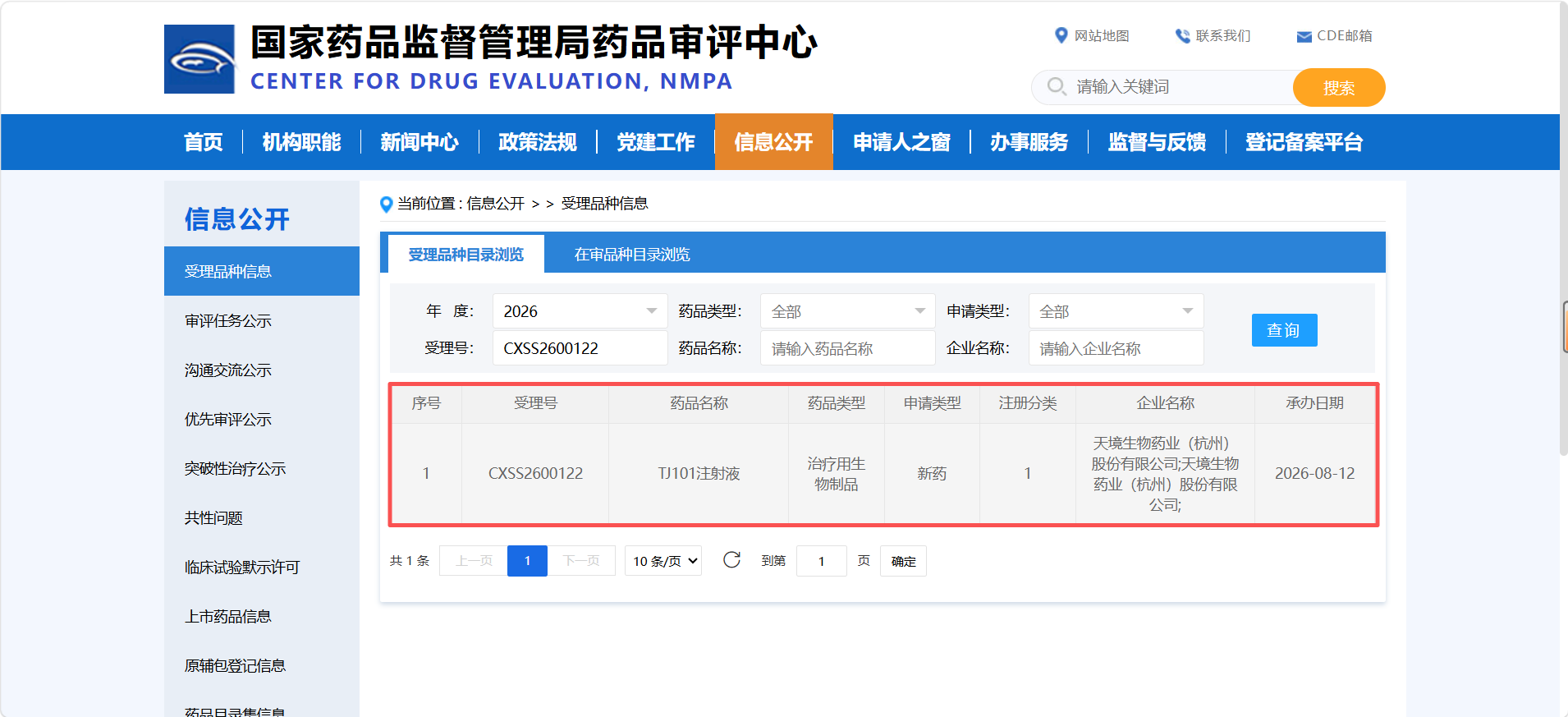
Task: Click 信息公开 in breadcrumb
Action: click(x=496, y=204)
